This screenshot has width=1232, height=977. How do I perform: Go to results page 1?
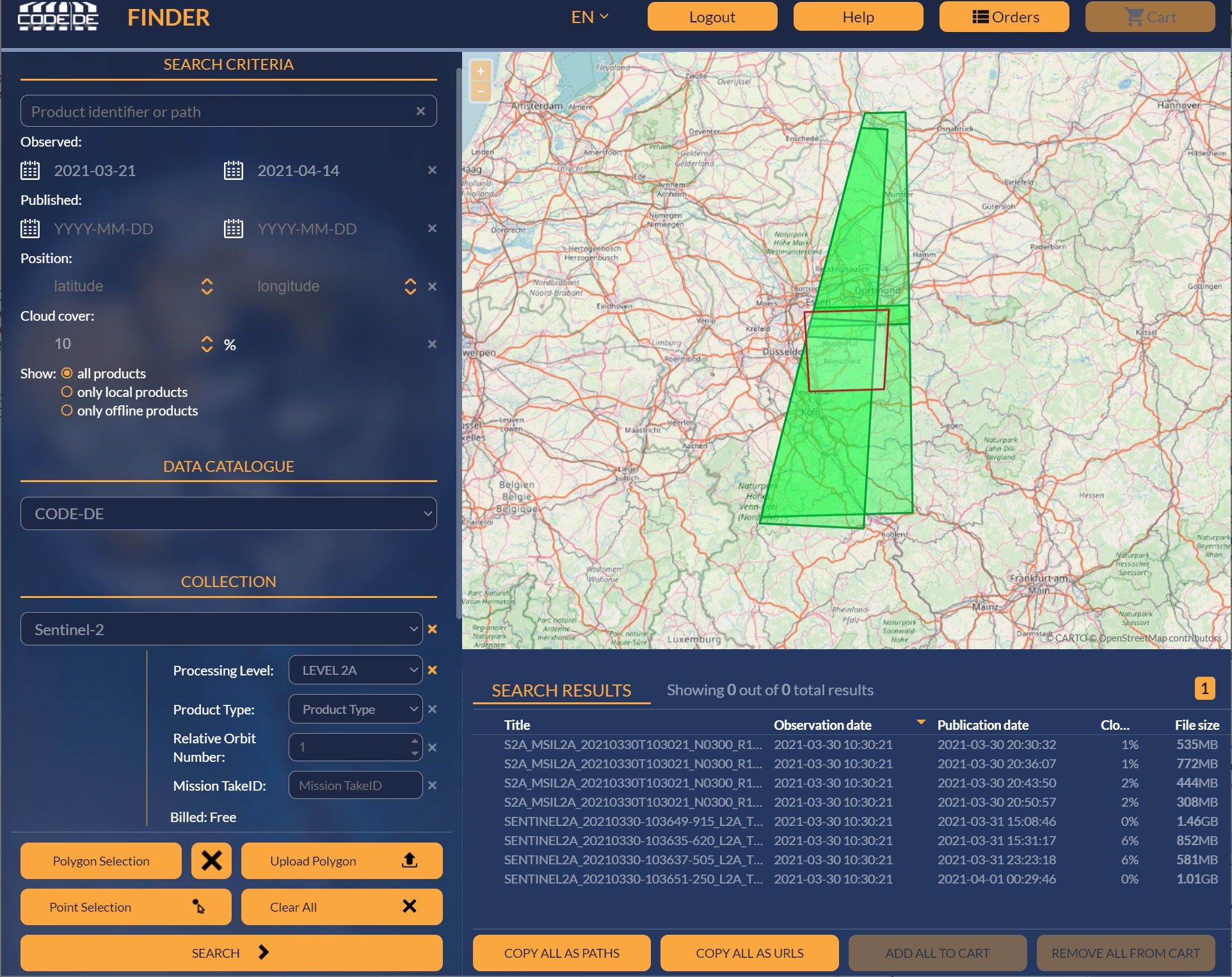(x=1204, y=689)
